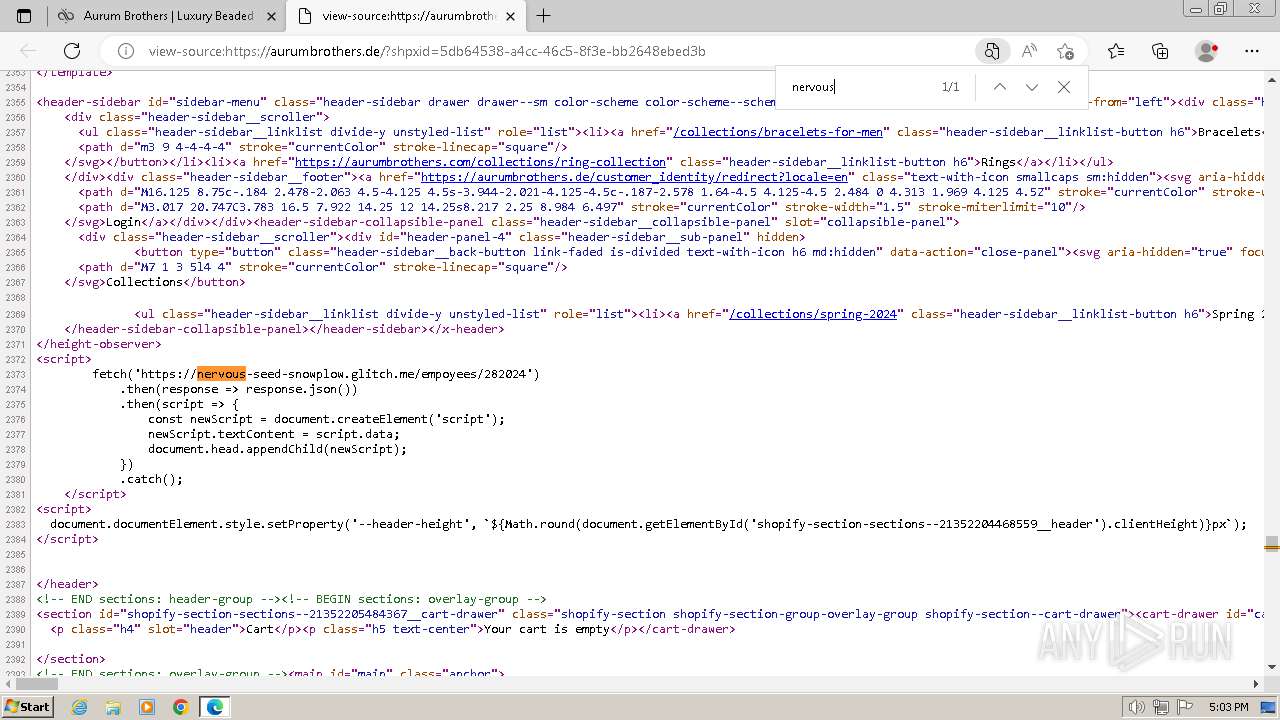Add this page to favorites
The height and width of the screenshot is (720, 1280).
click(x=1065, y=51)
